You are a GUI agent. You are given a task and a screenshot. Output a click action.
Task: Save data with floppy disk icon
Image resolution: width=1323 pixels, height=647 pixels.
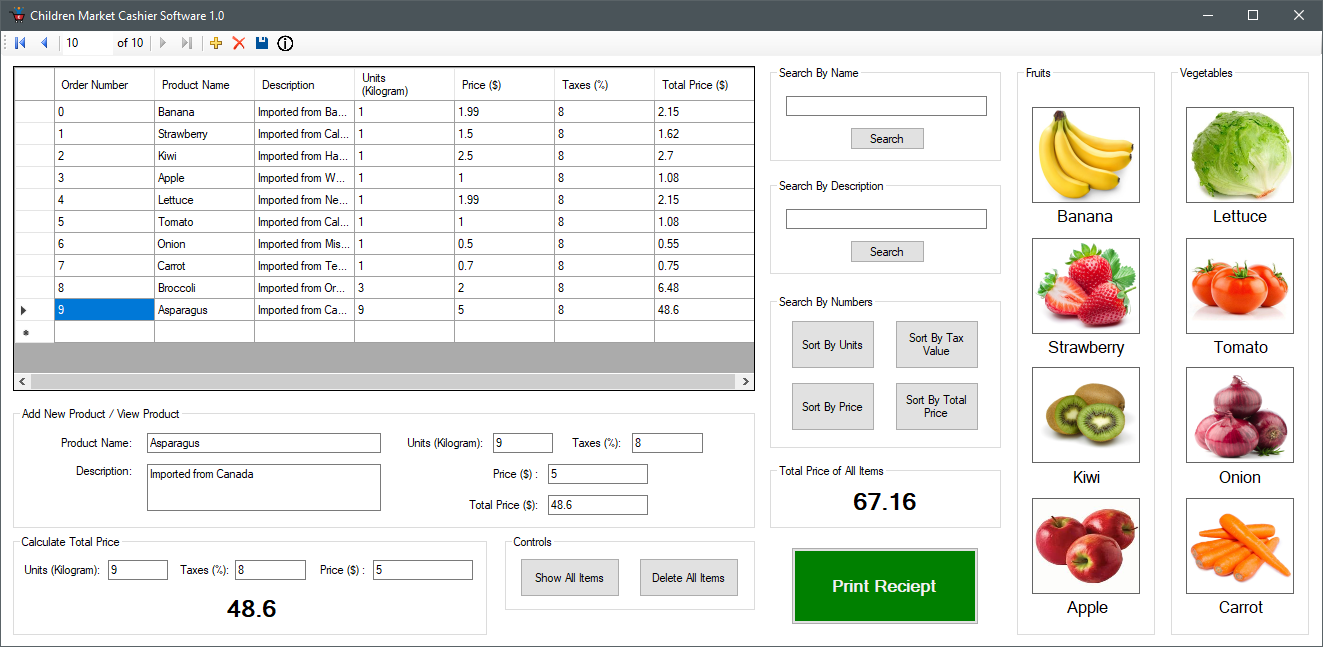tap(262, 43)
